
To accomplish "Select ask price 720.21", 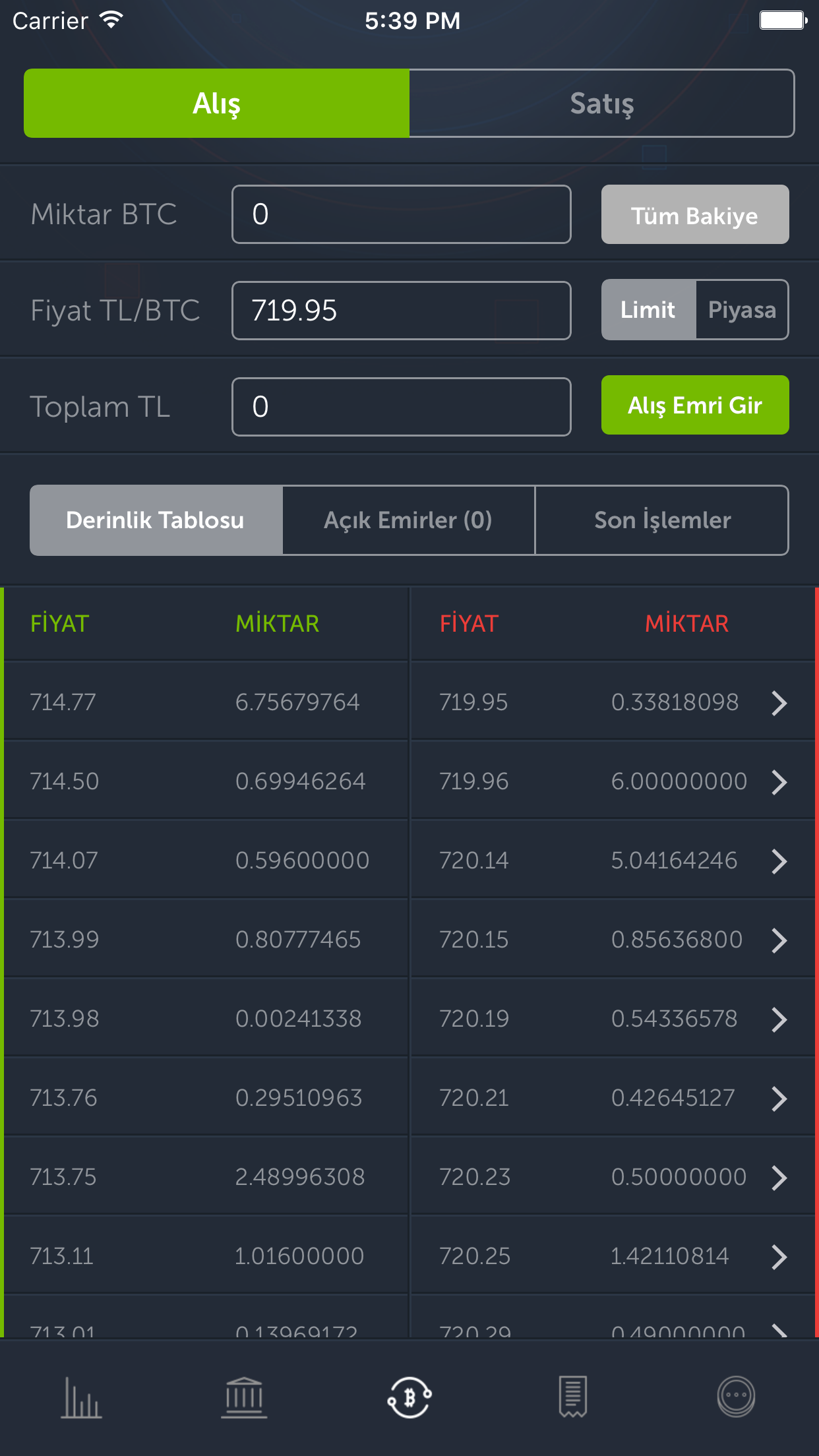I will 474,1098.
